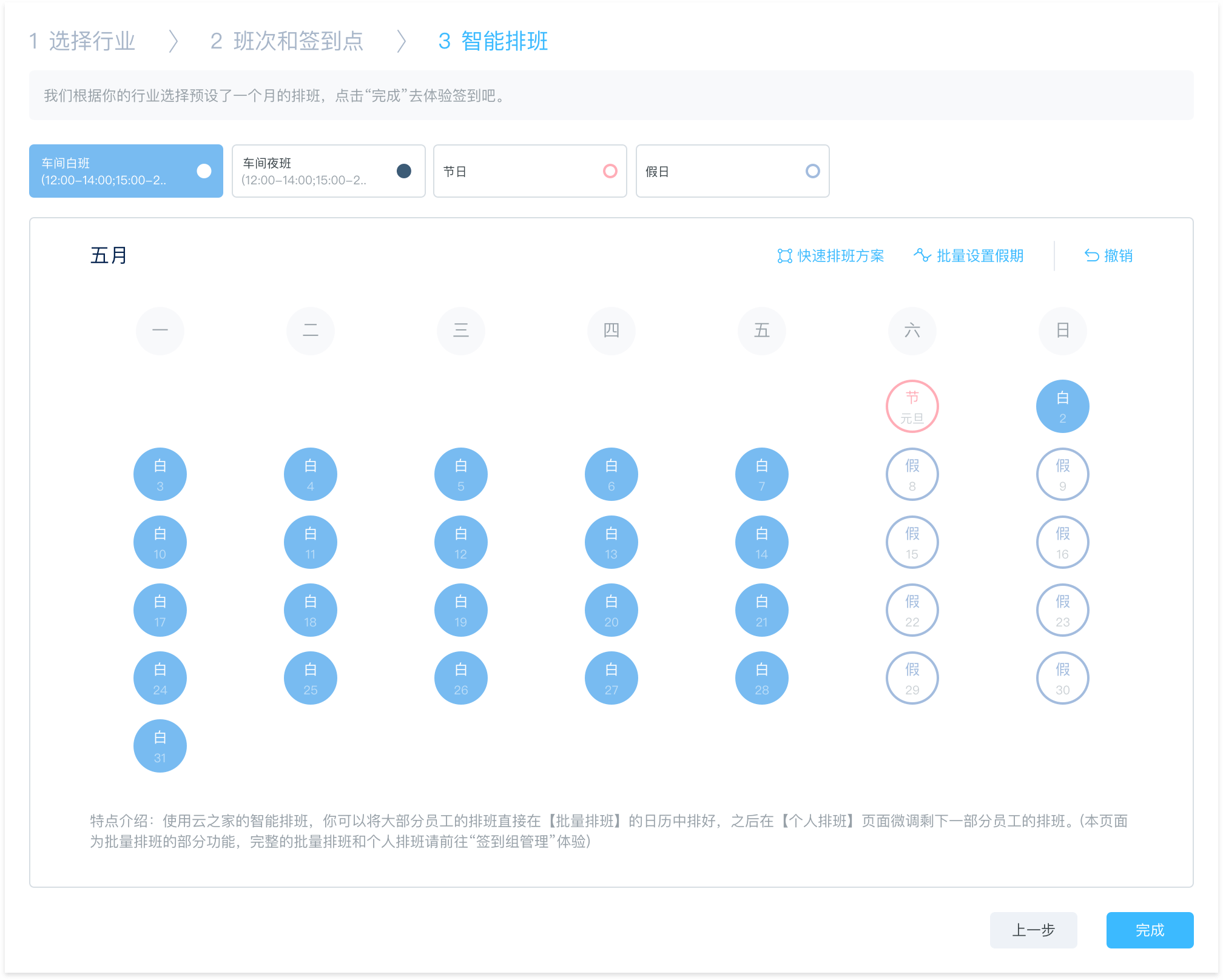
Task: Select the 车间夜班 shift option
Action: [328, 171]
